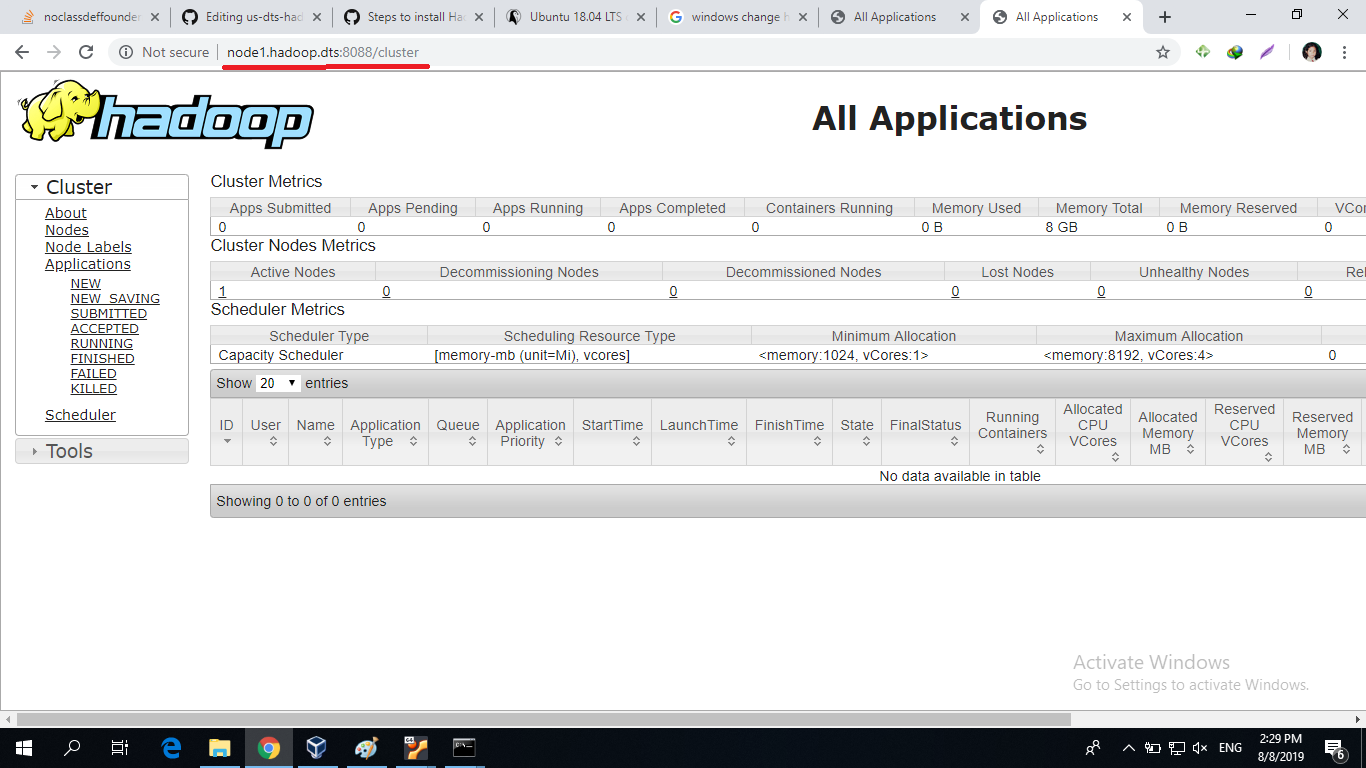Switch to Steps to install Ha tab

click(x=413, y=17)
